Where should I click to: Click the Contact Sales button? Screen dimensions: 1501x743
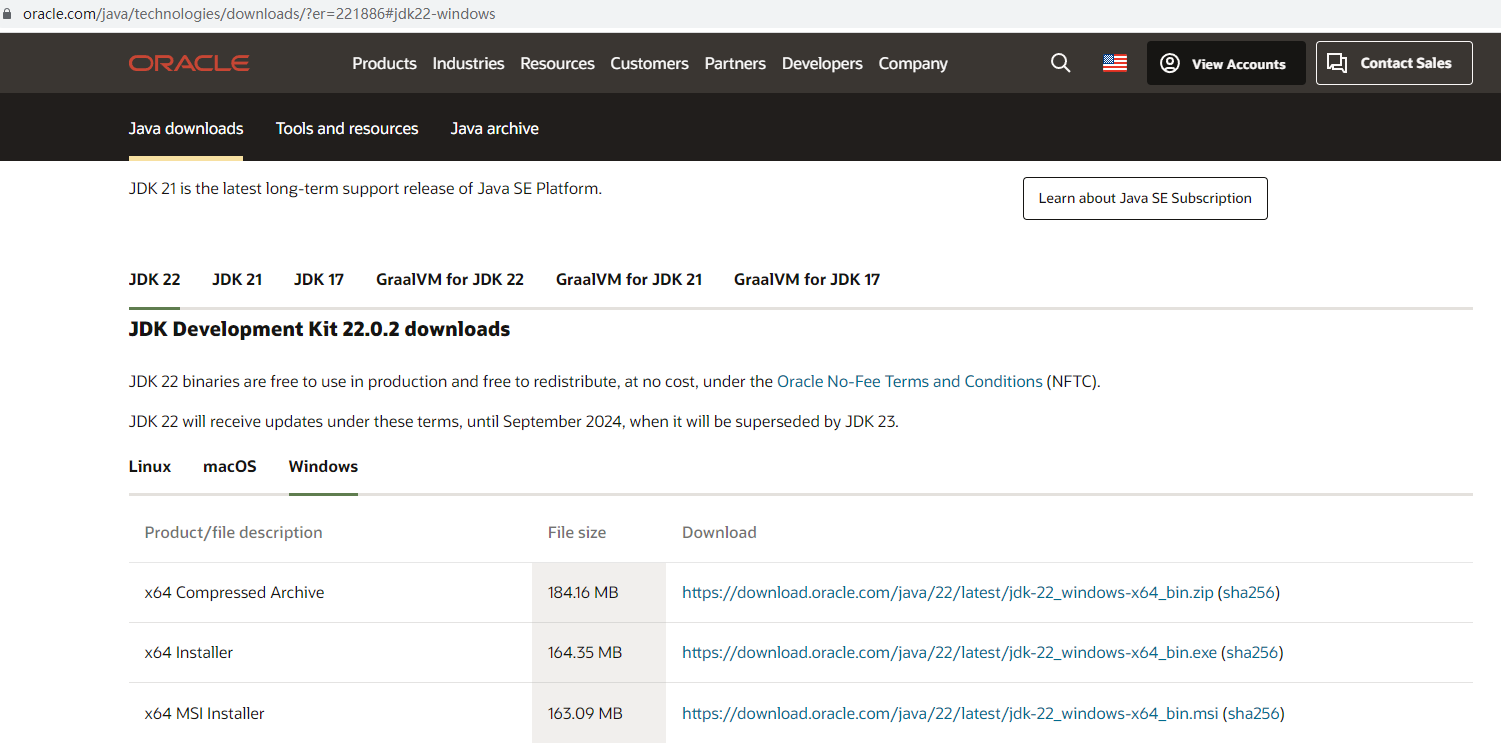pos(1393,63)
